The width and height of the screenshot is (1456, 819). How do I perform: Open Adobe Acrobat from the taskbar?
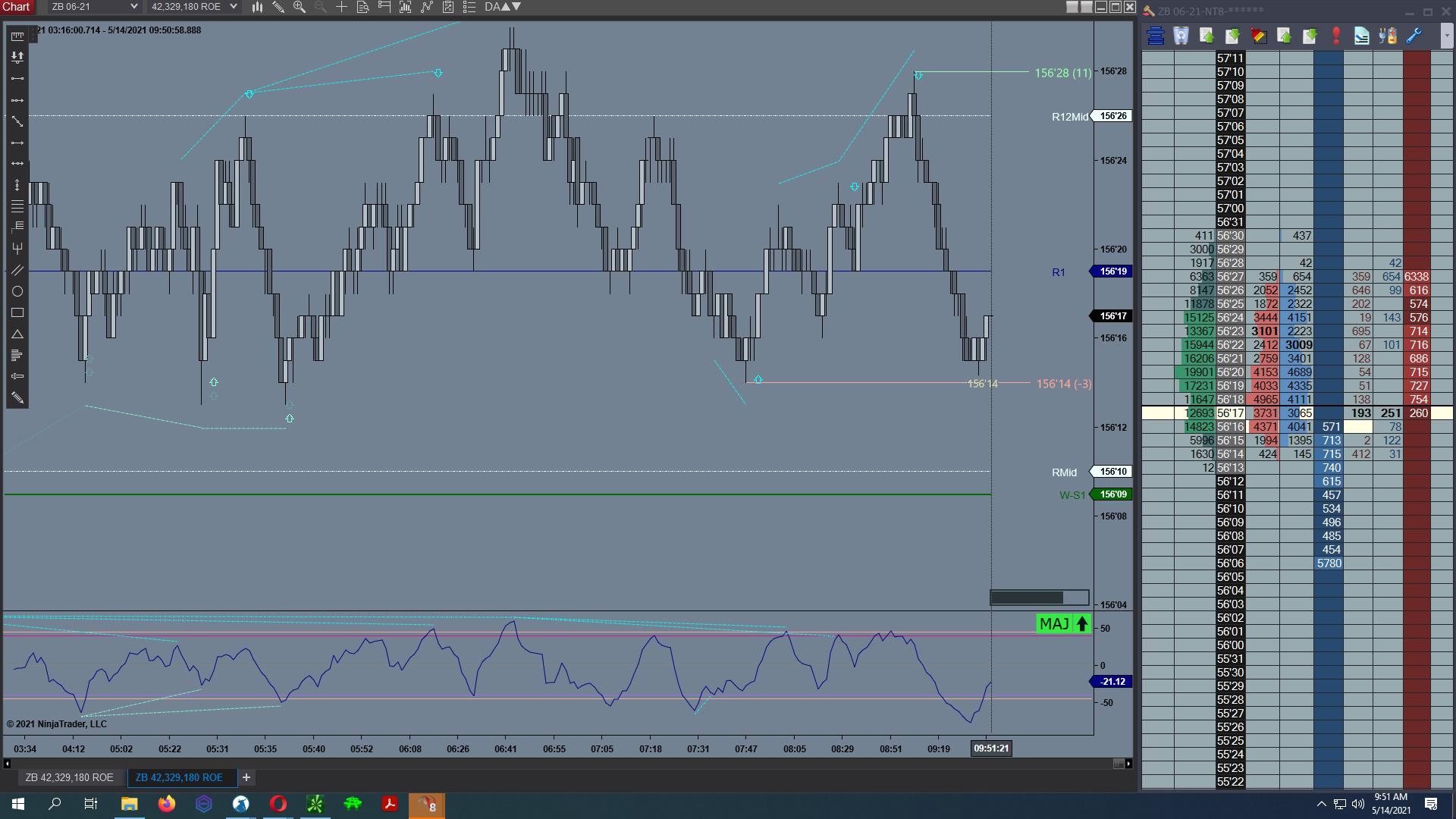pos(390,804)
